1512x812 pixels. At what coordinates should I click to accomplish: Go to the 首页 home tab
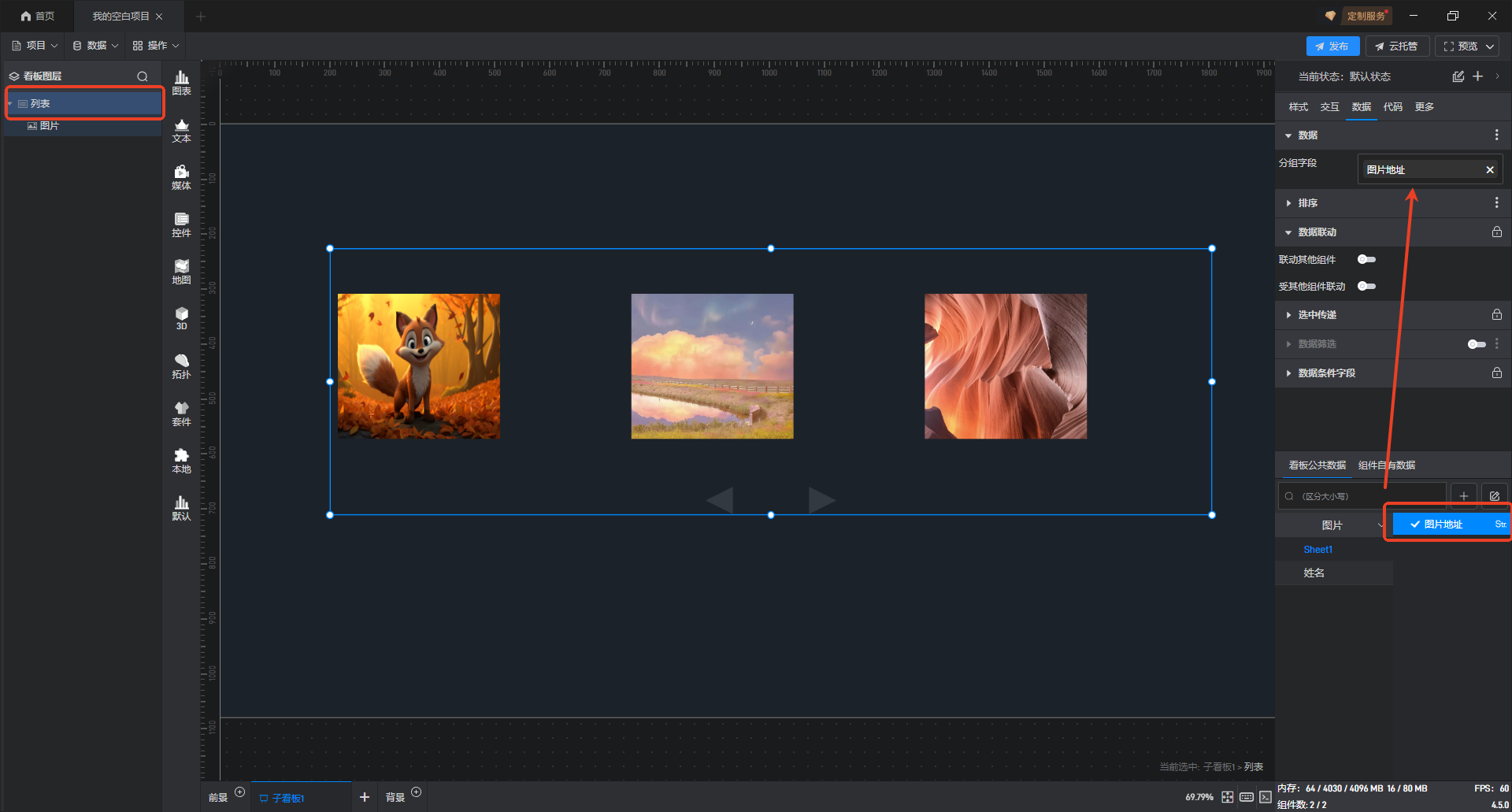click(x=37, y=16)
